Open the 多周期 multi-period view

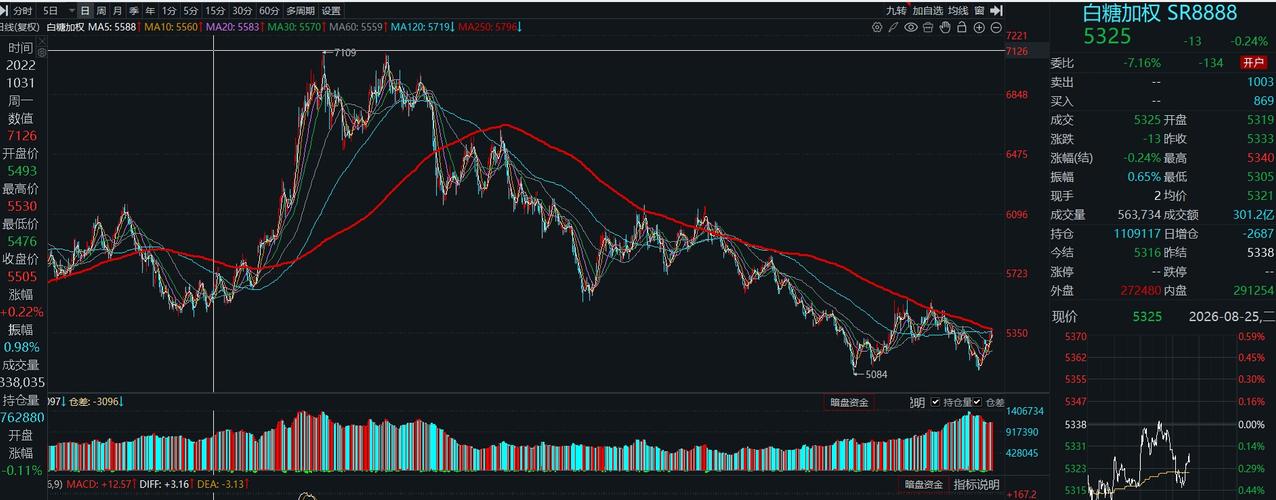pyautogui.click(x=300, y=11)
